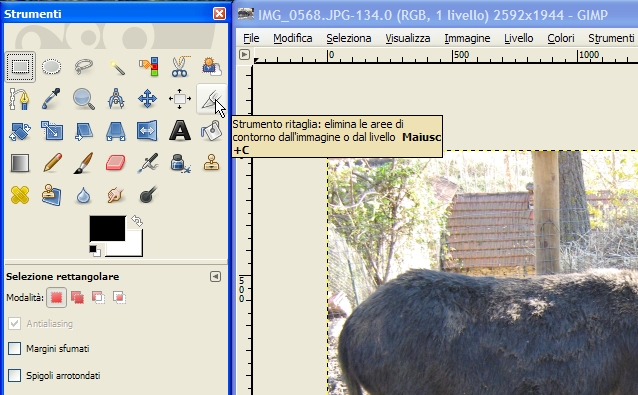The height and width of the screenshot is (395, 638).
Task: Reset colors to default black and white
Action: 95,251
